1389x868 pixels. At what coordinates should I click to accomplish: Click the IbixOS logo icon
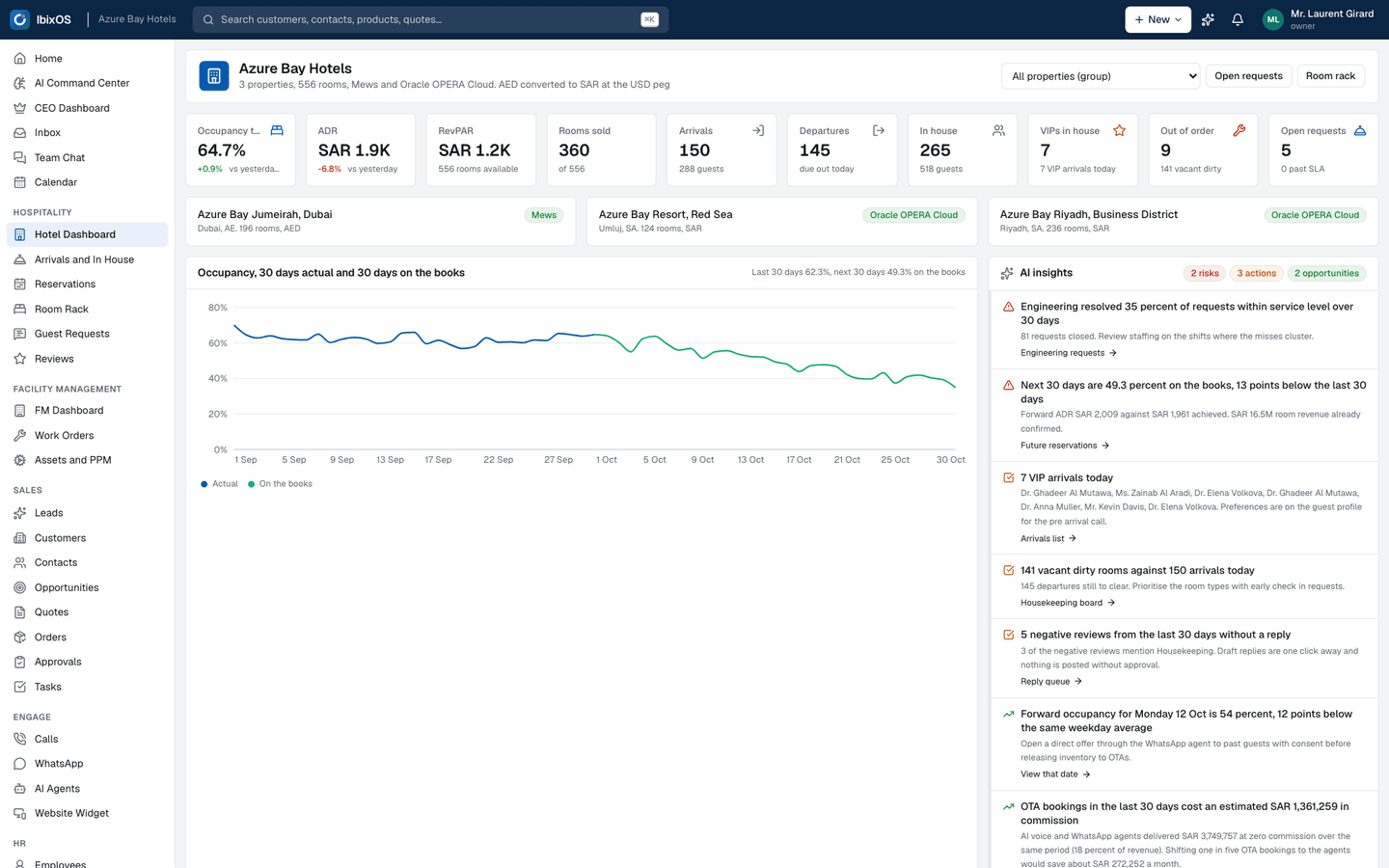coord(19,19)
